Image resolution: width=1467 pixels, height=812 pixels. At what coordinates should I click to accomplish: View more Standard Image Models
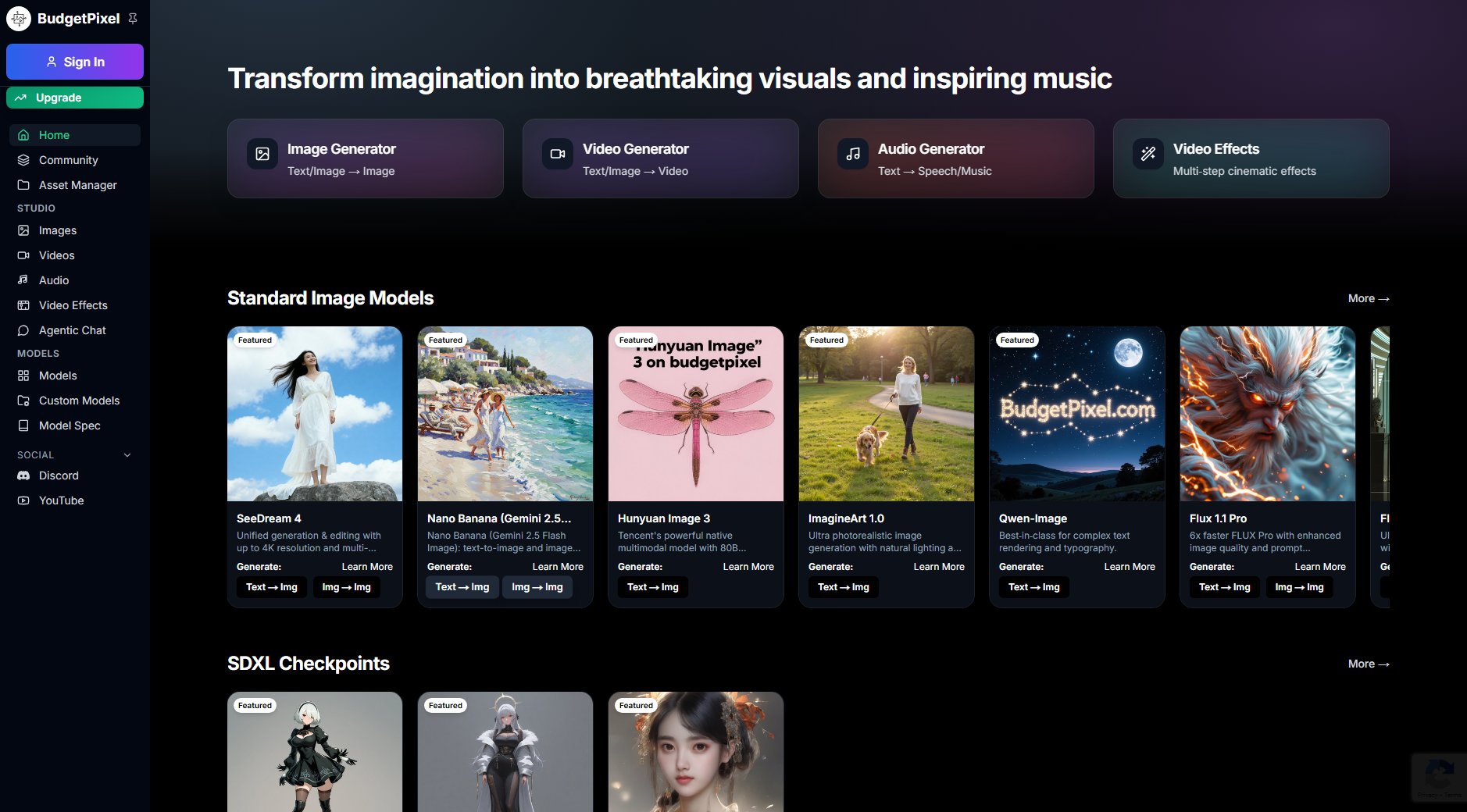point(1368,298)
